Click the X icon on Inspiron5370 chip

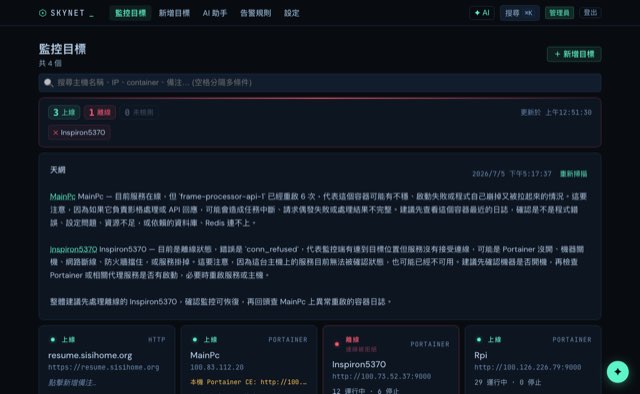(56, 132)
